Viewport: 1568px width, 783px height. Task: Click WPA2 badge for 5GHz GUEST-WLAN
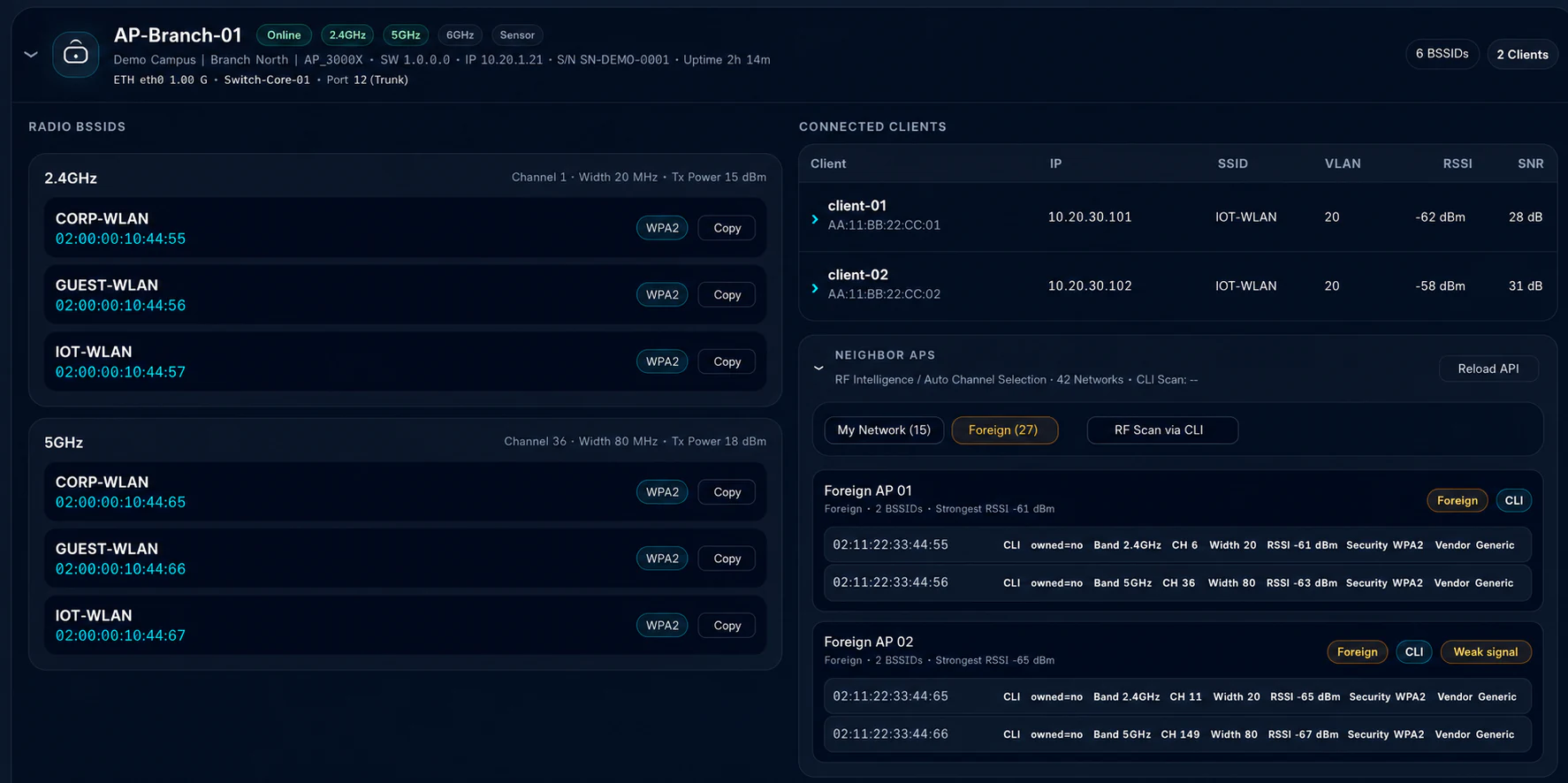(x=662, y=559)
